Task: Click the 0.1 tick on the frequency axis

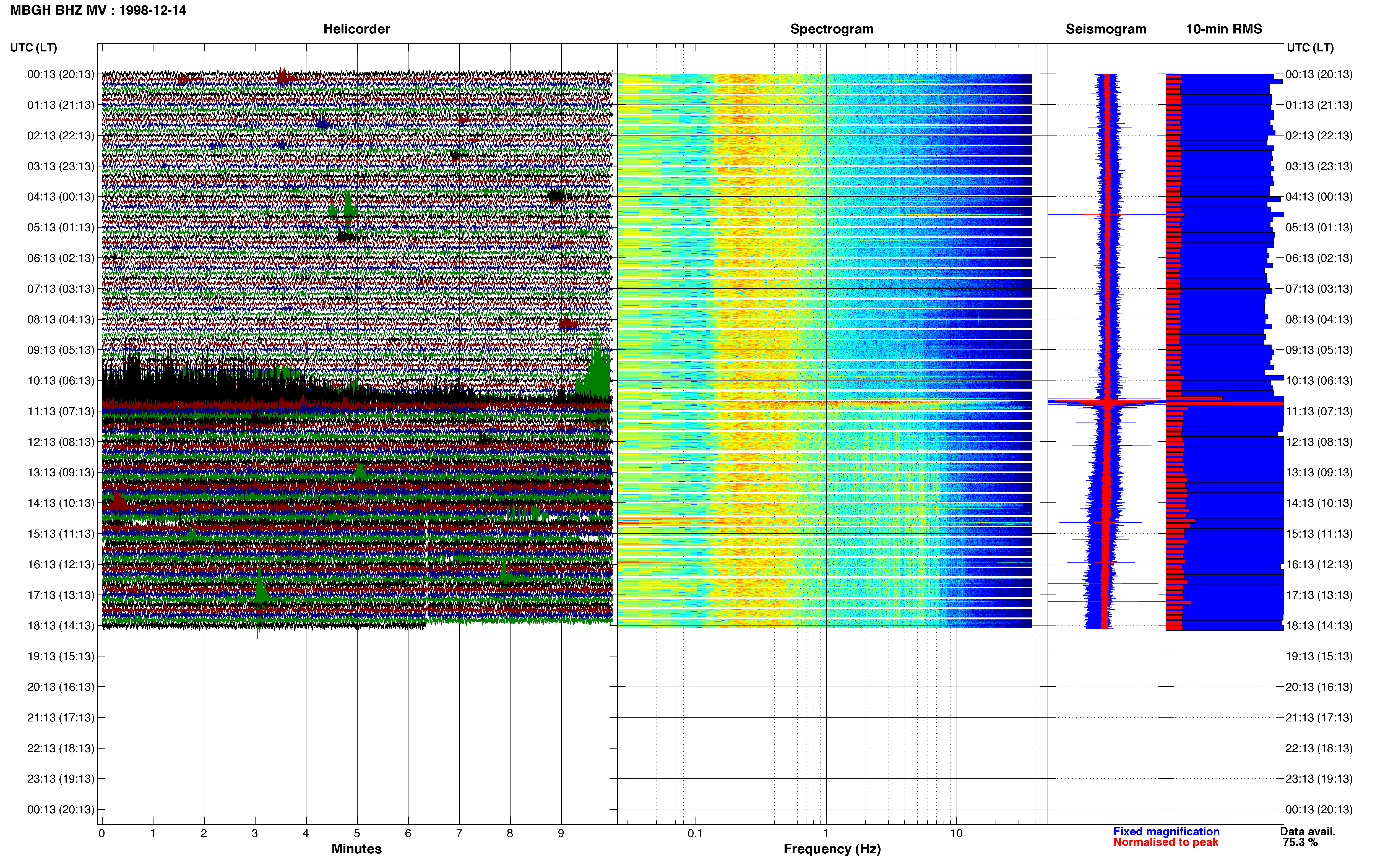Action: tap(695, 833)
